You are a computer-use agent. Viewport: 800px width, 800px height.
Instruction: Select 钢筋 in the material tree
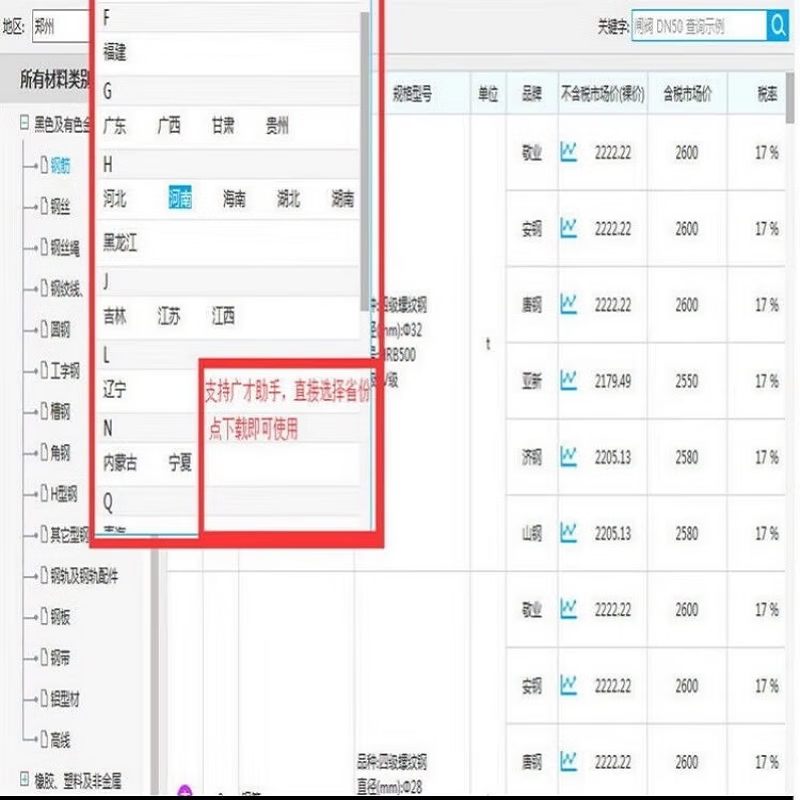[x=60, y=165]
